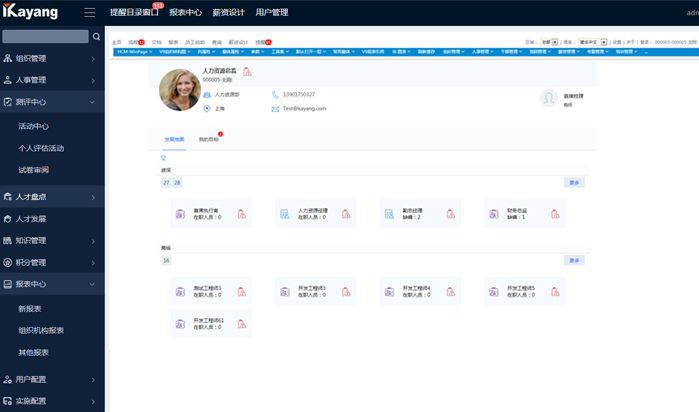Open 组织机构报表 under 报表中心
This screenshot has height=412, width=699.
click(41, 330)
